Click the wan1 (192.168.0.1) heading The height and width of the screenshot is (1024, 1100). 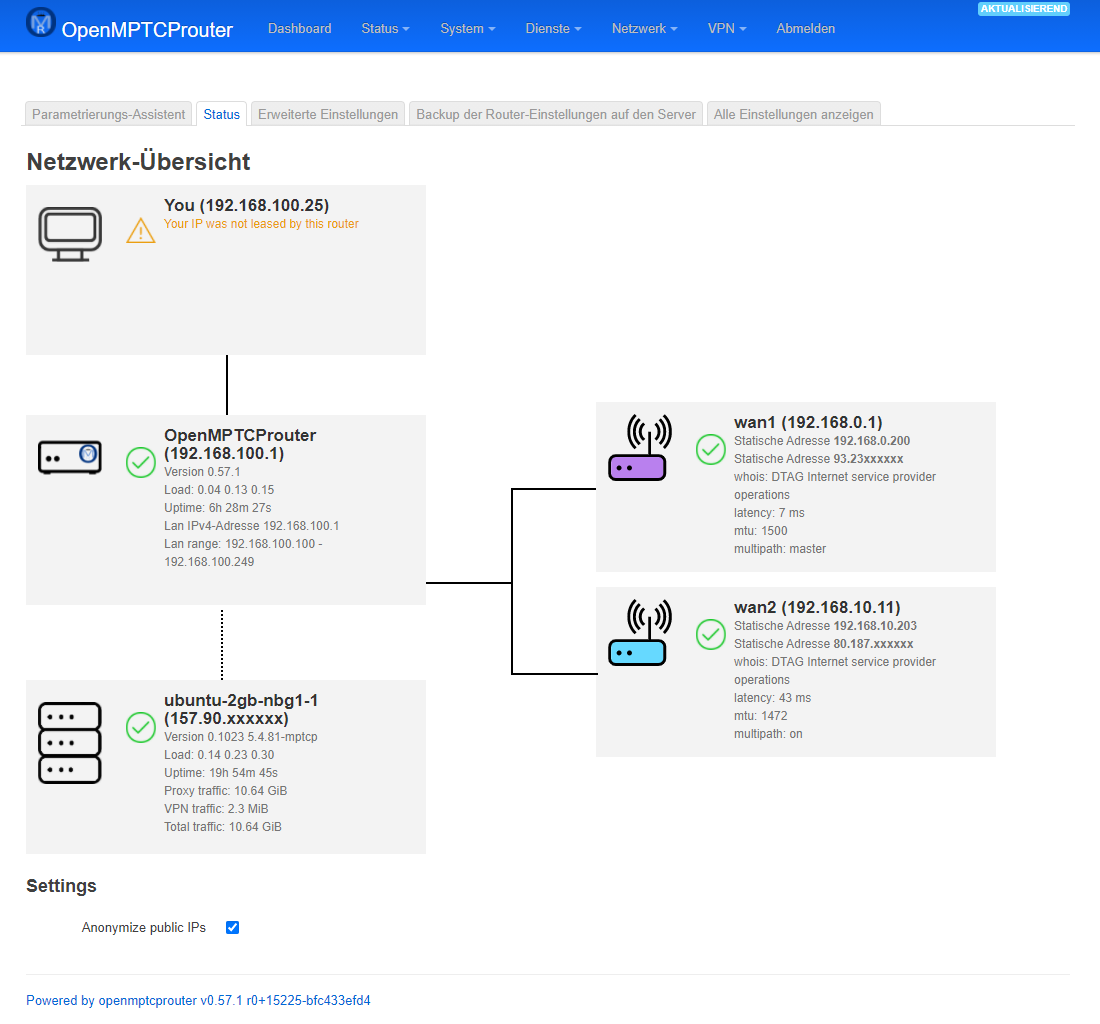[808, 422]
